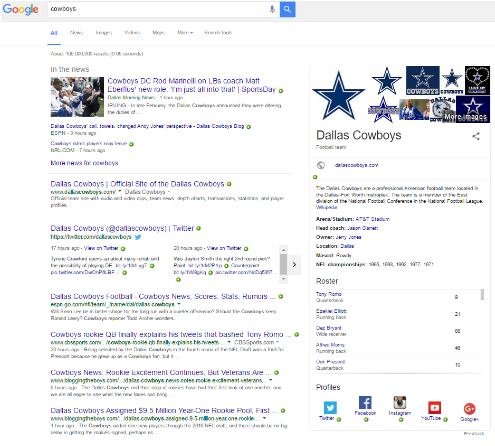This screenshot has width=495, height=446.
Task: Click the Twitter bird icon beside URL
Action: coord(138,237)
